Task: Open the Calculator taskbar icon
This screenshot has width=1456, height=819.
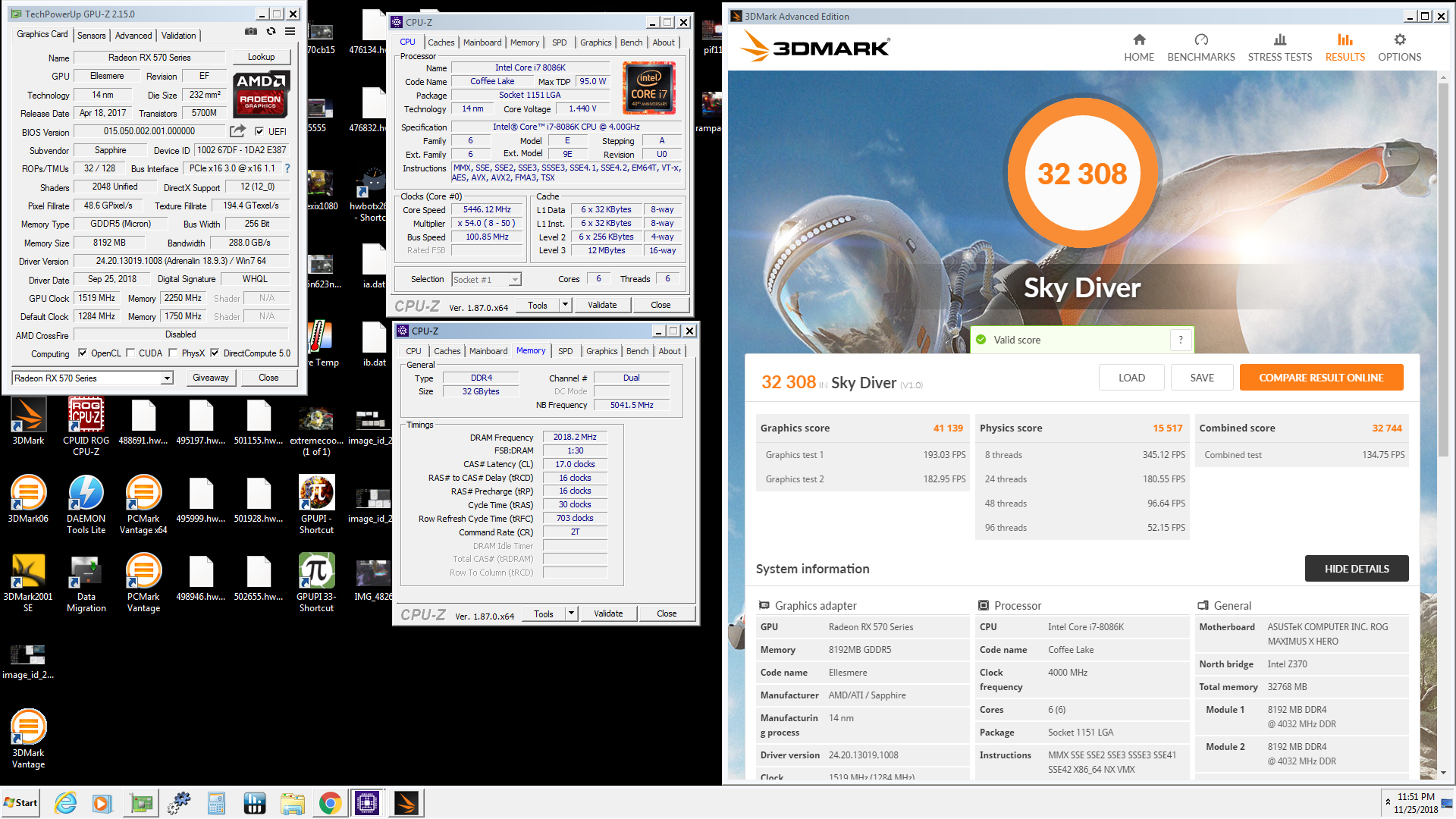Action: coord(216,803)
